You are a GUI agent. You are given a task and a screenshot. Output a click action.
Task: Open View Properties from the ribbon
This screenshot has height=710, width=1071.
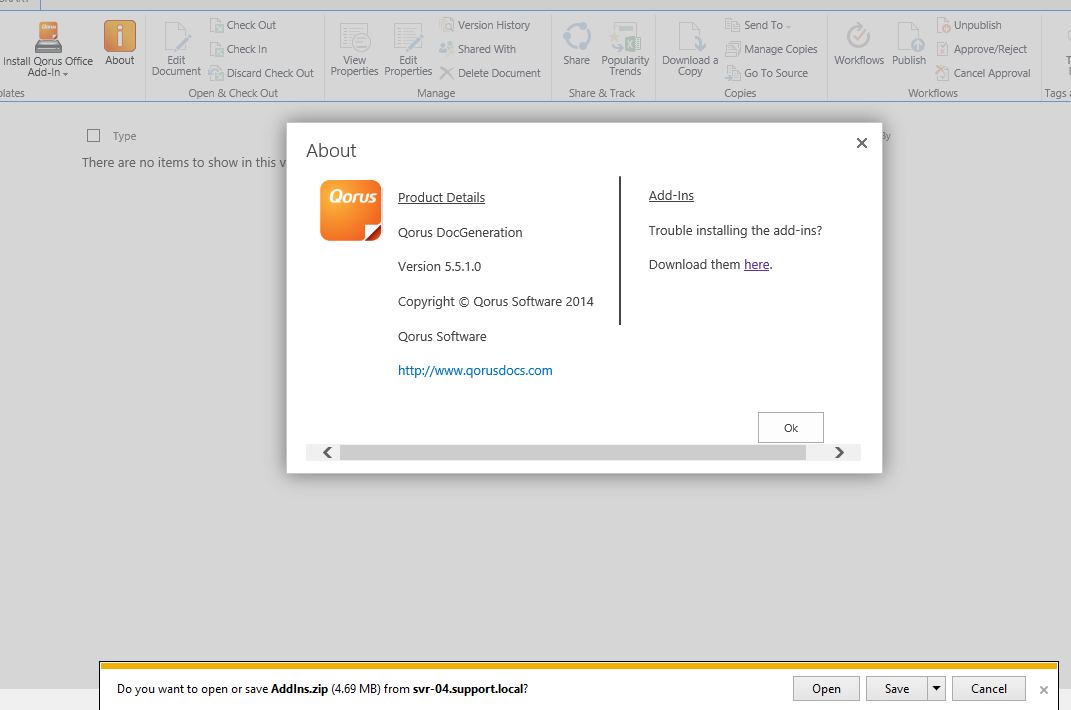click(x=354, y=49)
